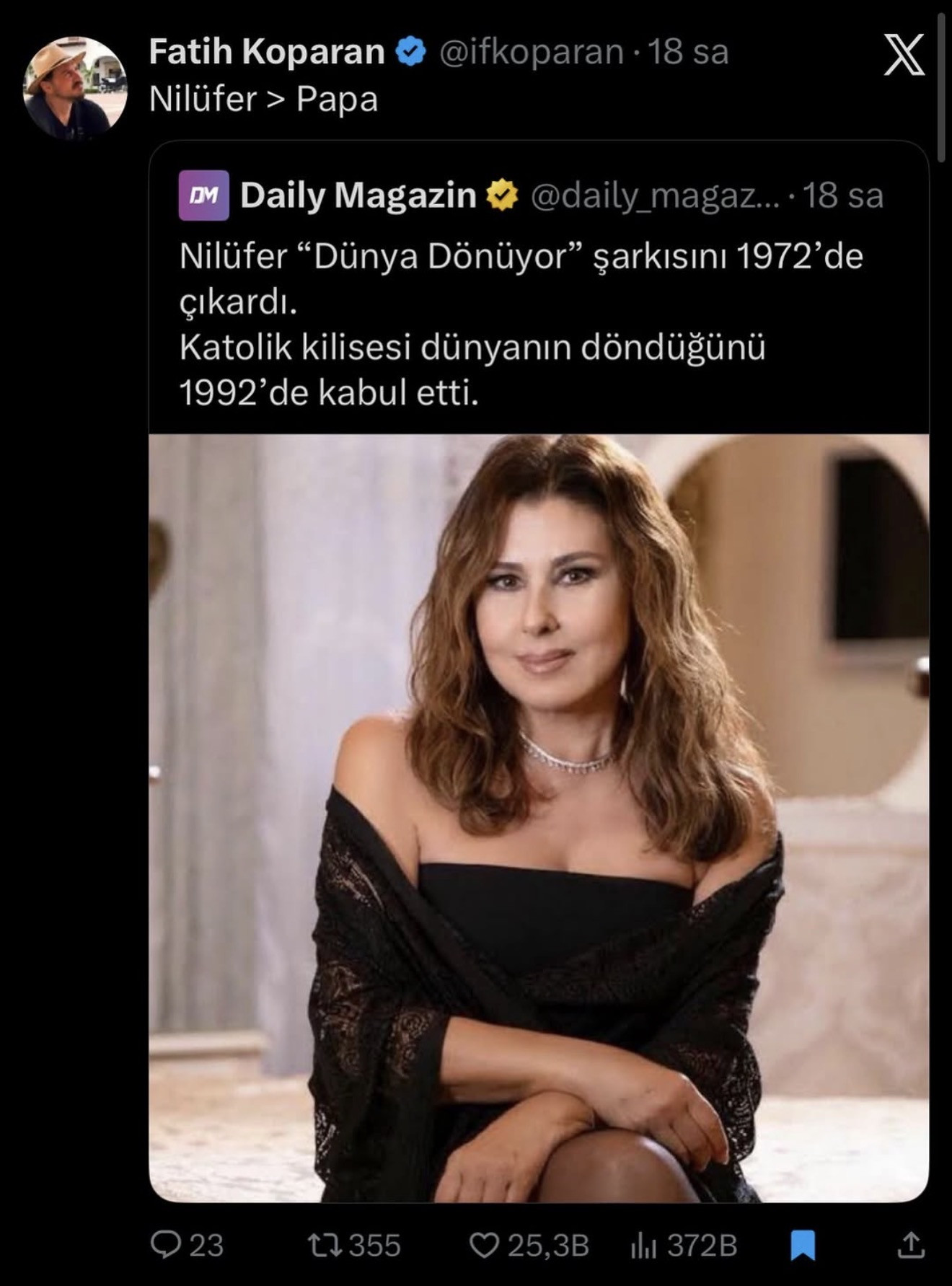Click Fatih Koparan's blue verified badge
Image resolution: width=952 pixels, height=1286 pixels.
[411, 52]
